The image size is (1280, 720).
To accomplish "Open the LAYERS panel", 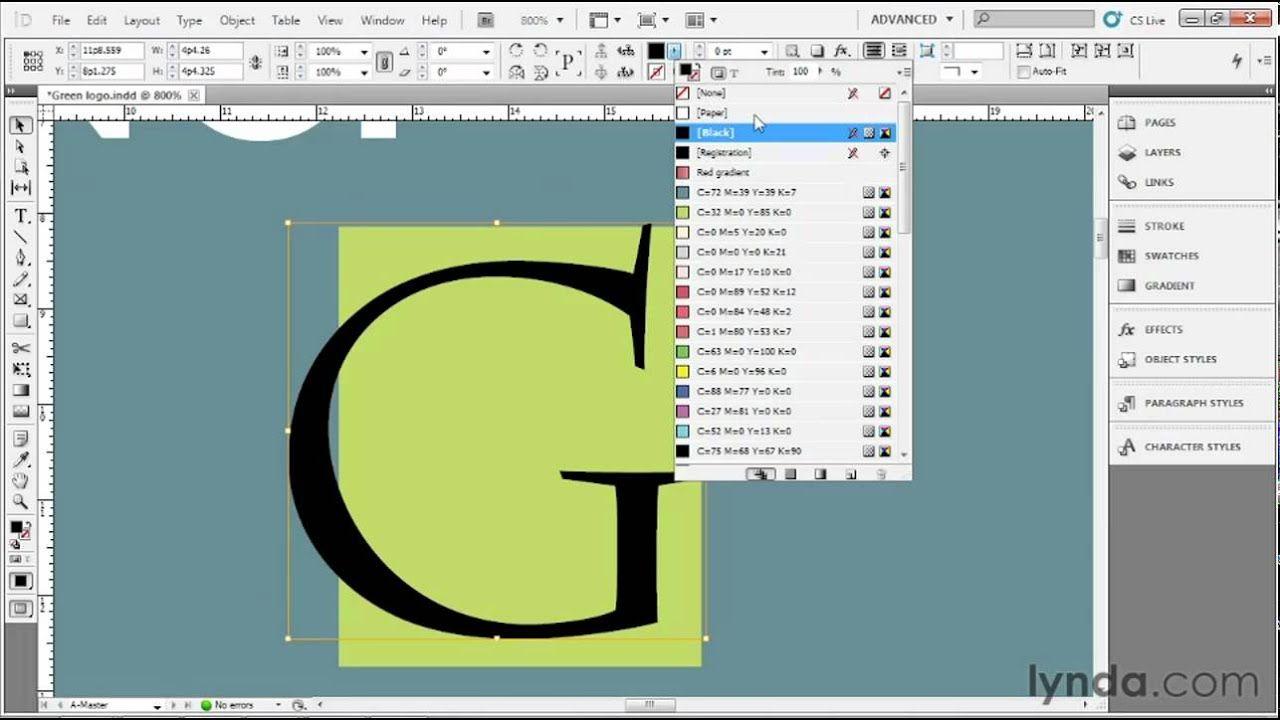I will pyautogui.click(x=1162, y=152).
